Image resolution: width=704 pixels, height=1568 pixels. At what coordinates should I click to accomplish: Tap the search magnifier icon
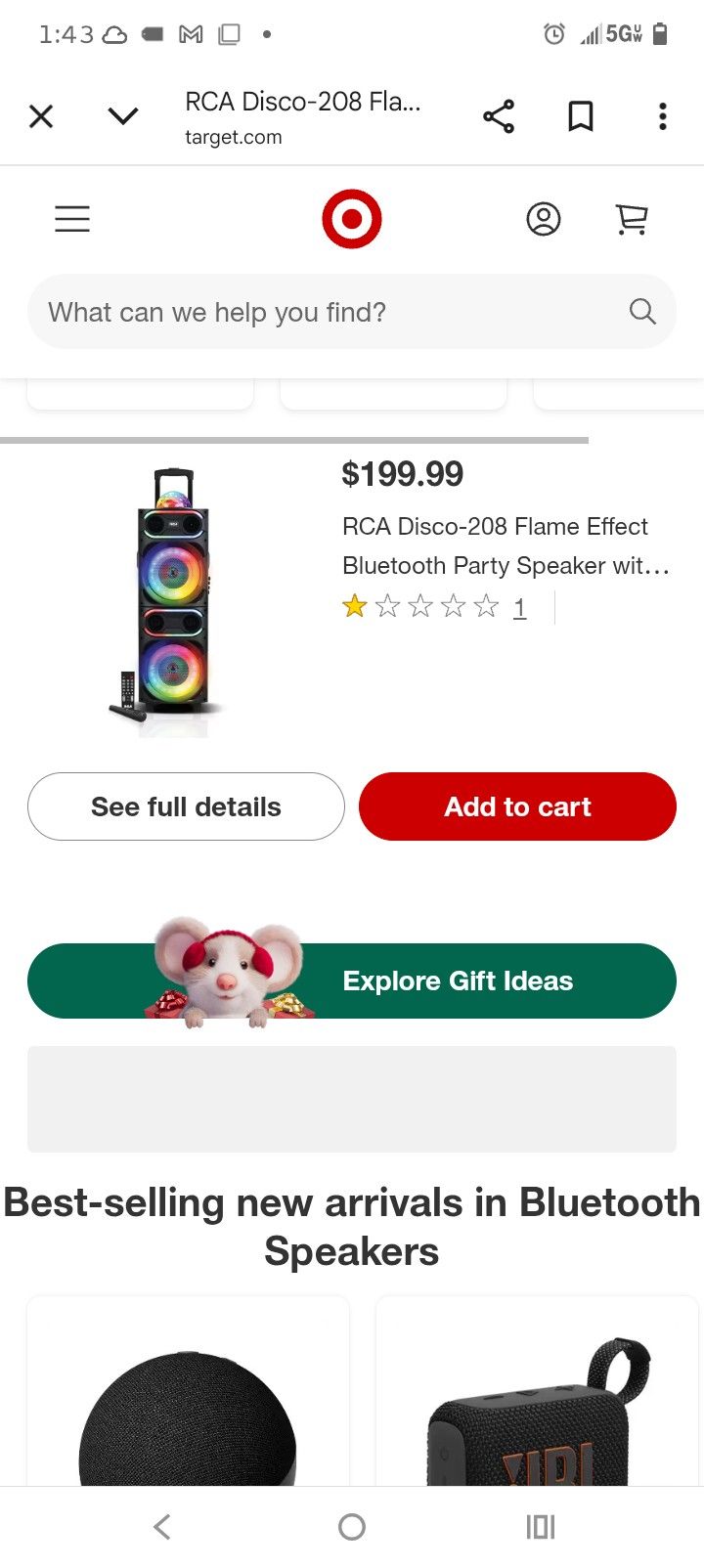[x=641, y=311]
